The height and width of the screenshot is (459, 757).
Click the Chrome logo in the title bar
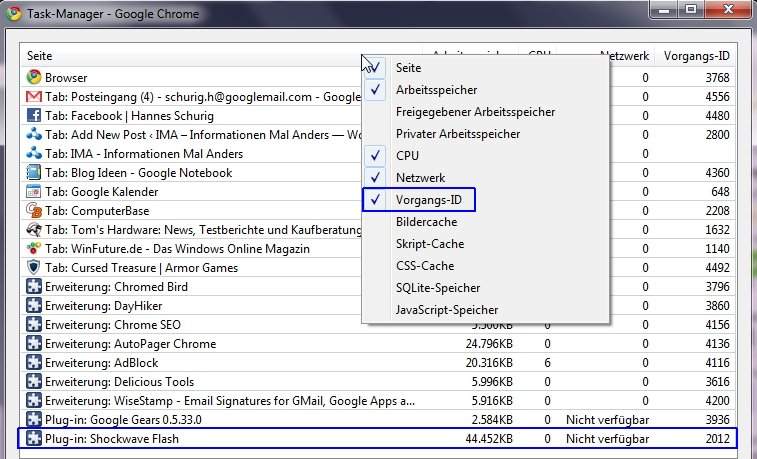click(14, 14)
